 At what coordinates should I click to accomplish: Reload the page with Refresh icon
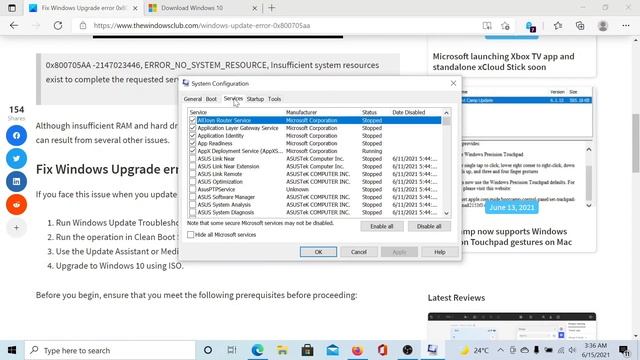58,25
